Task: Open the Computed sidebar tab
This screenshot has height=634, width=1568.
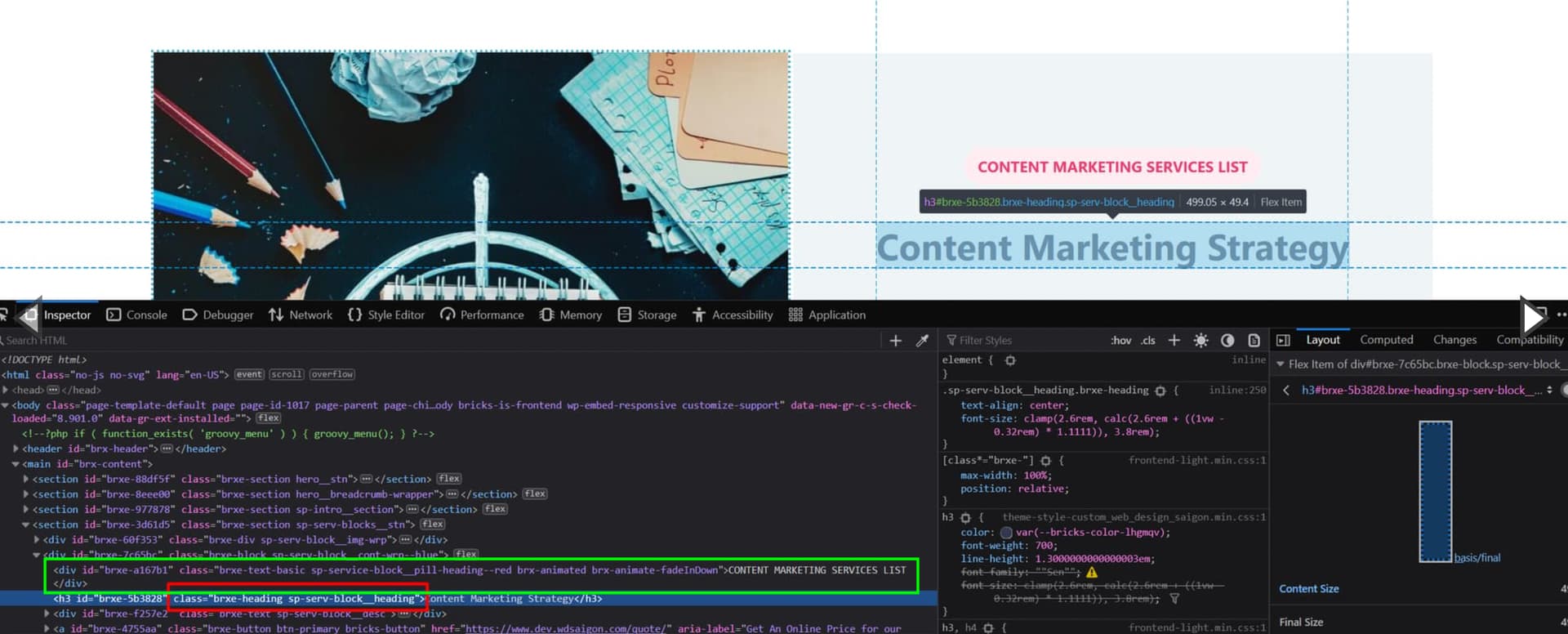Action: click(1386, 340)
